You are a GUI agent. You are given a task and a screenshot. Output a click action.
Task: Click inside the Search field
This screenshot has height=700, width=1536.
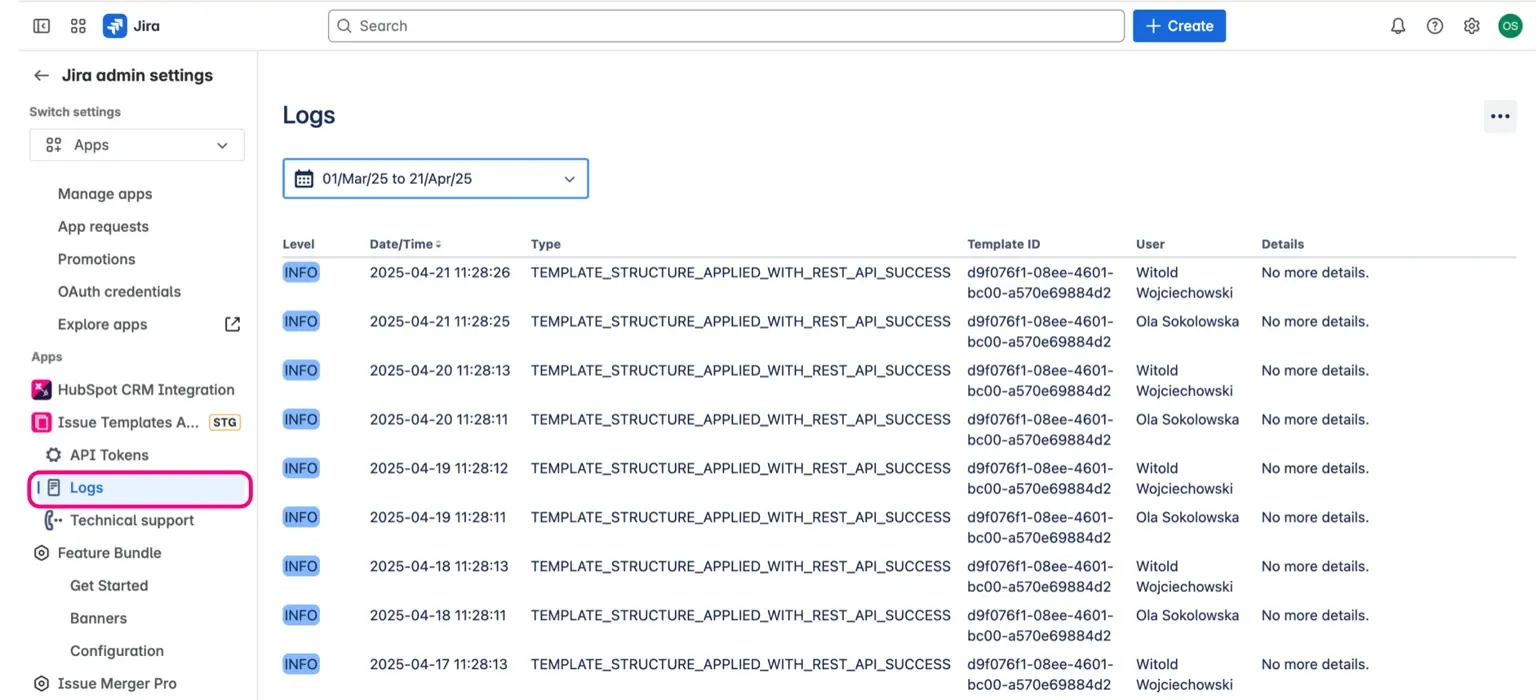point(726,25)
